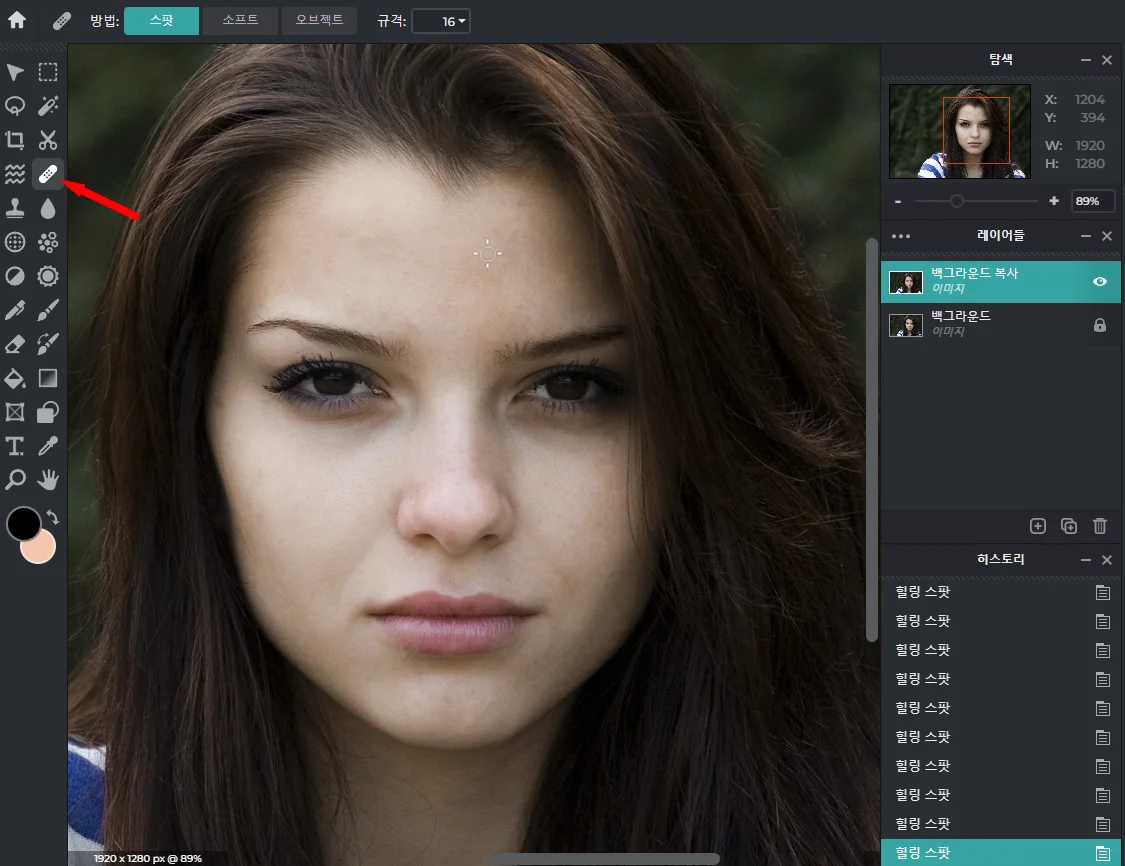The image size is (1125, 866).
Task: Select the dotted-circle glitch tool
Action: click(15, 243)
